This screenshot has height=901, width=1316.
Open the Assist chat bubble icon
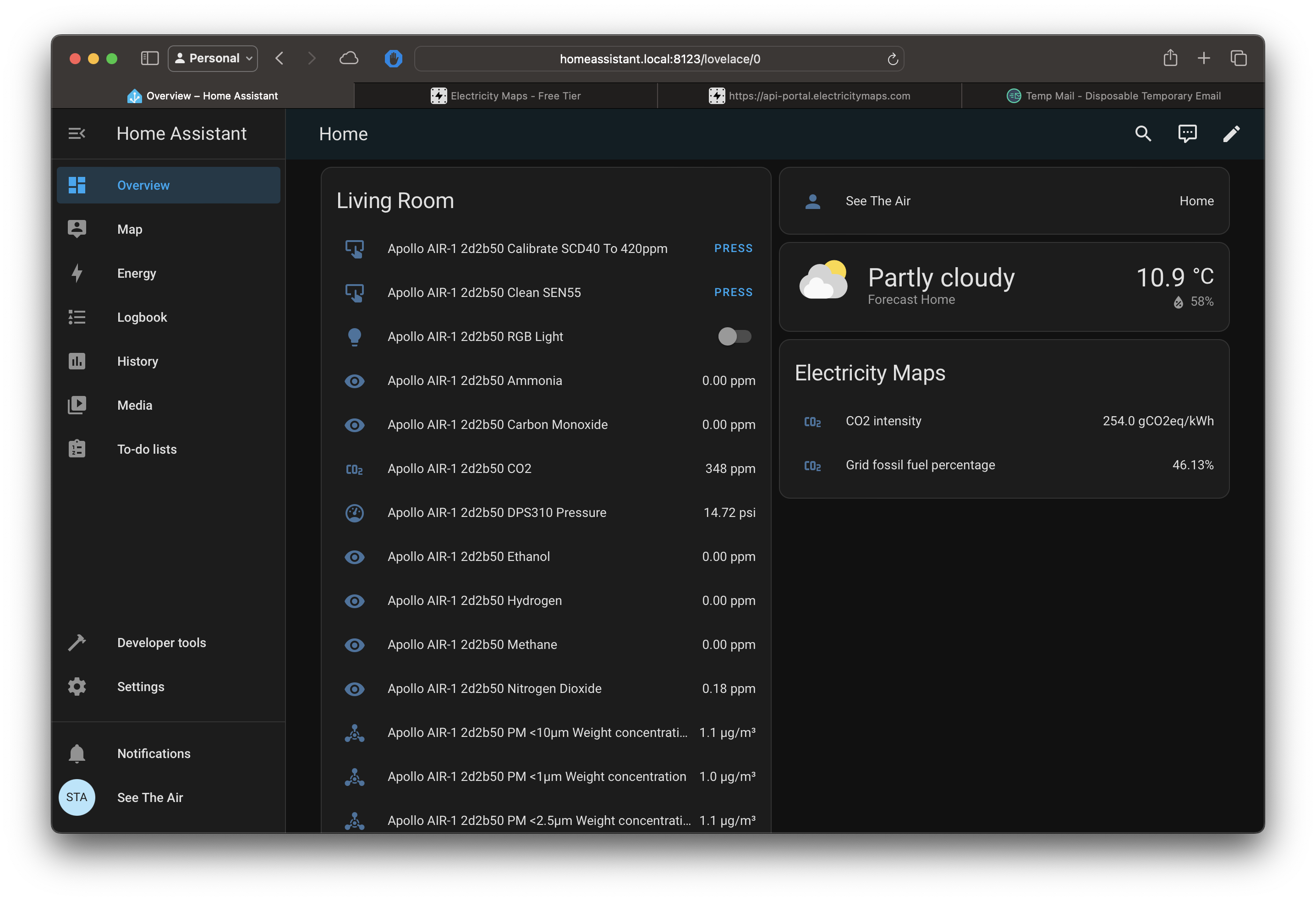coord(1187,134)
